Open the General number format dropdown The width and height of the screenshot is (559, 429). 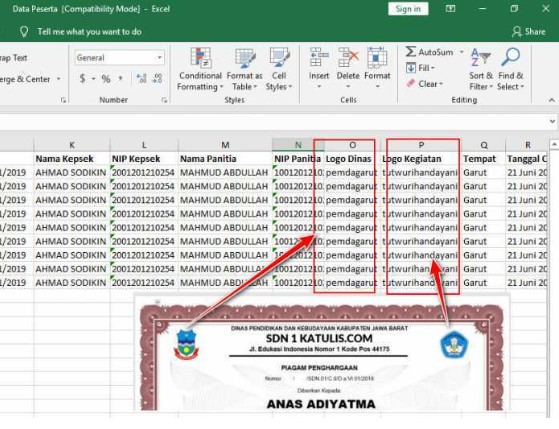[159, 57]
